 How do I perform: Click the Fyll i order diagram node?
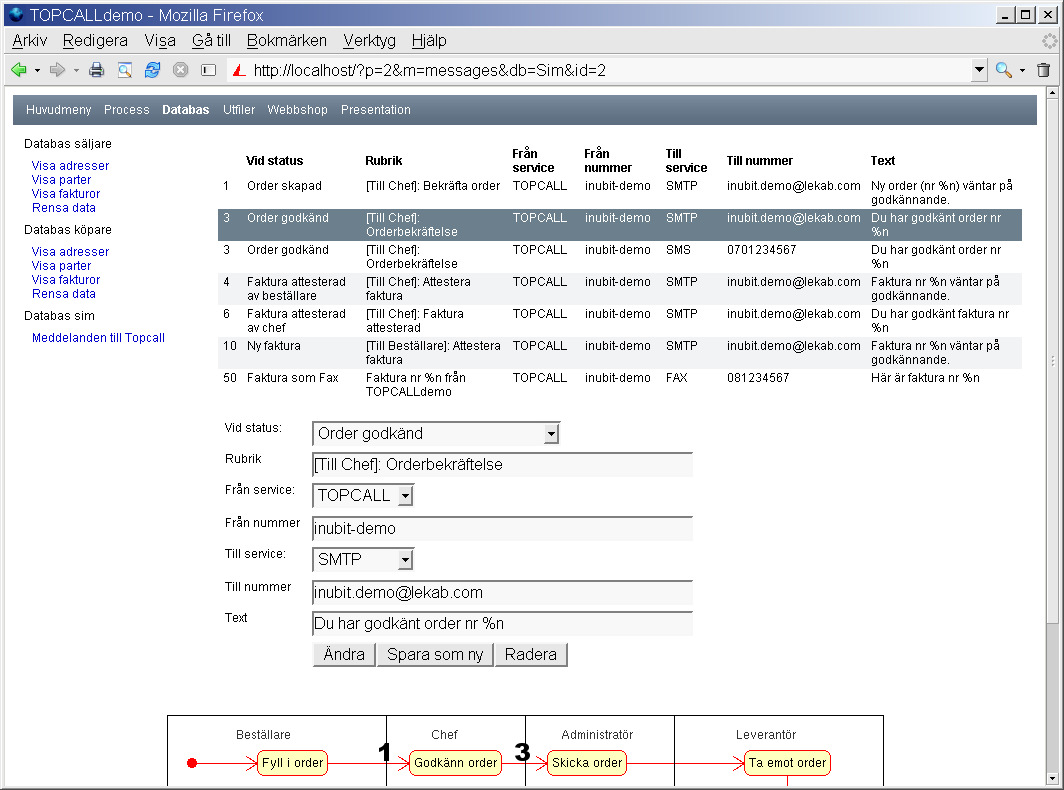tap(292, 763)
